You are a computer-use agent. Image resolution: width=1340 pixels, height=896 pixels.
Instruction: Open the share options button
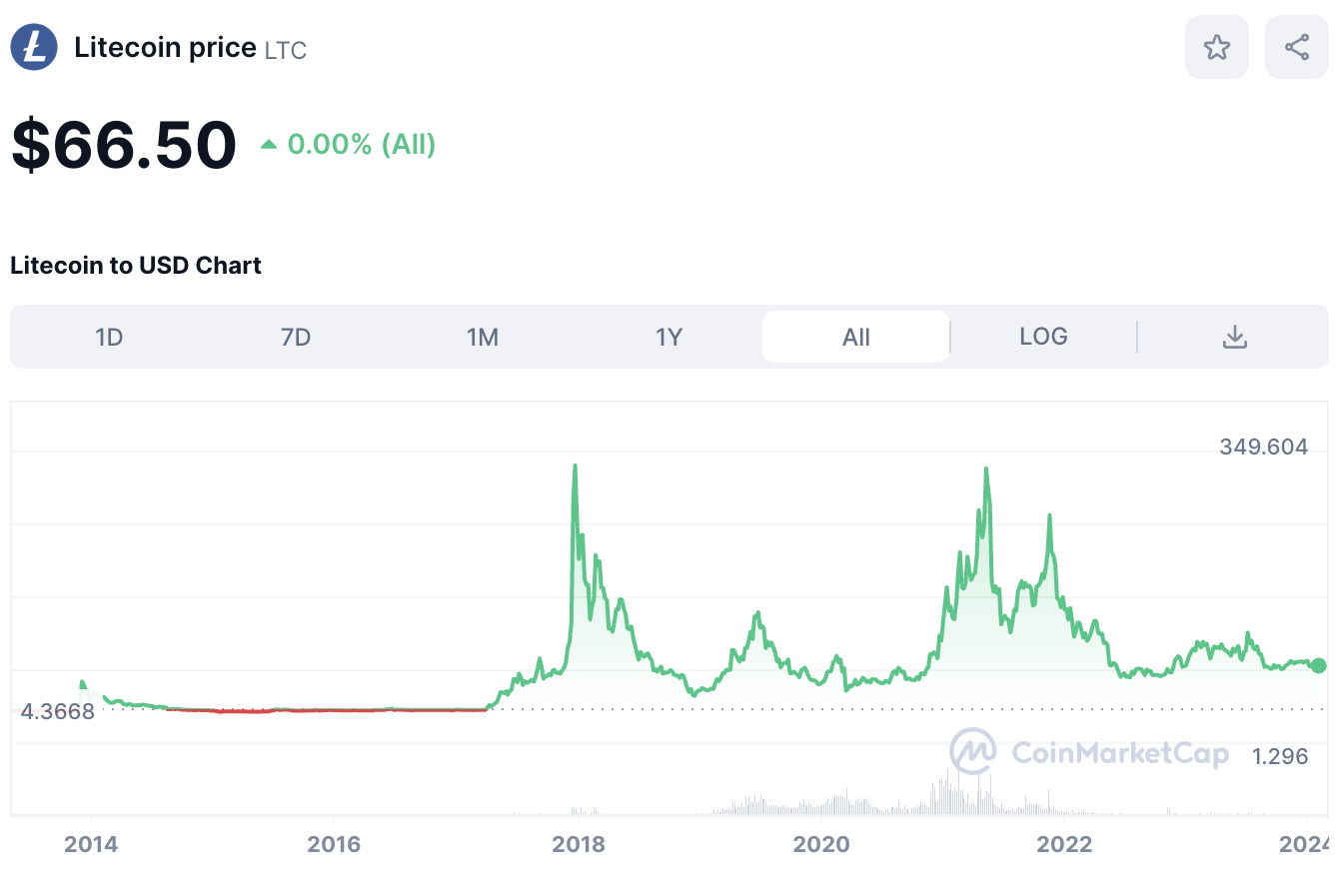1296,47
